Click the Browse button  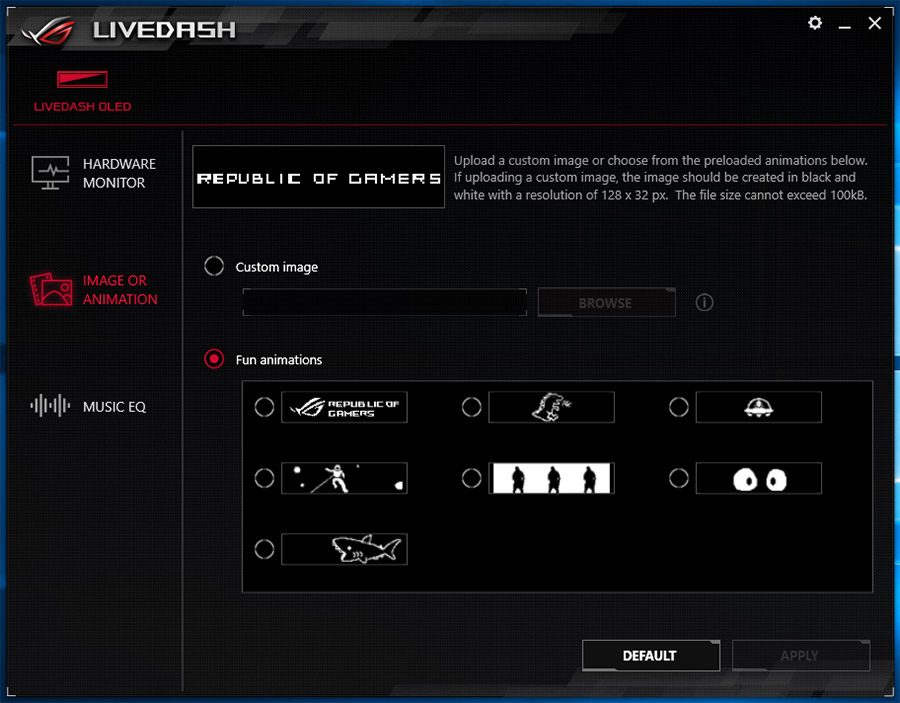pyautogui.click(x=606, y=302)
